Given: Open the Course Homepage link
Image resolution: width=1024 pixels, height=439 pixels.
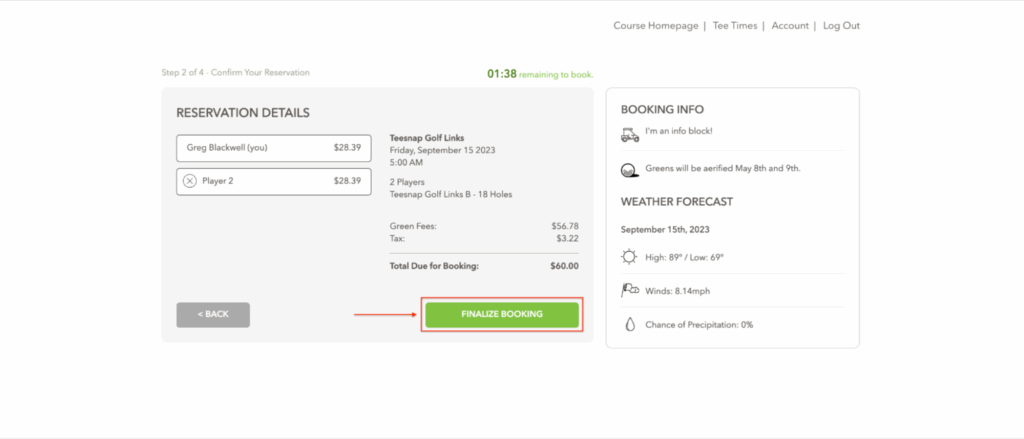Looking at the screenshot, I should 655,26.
